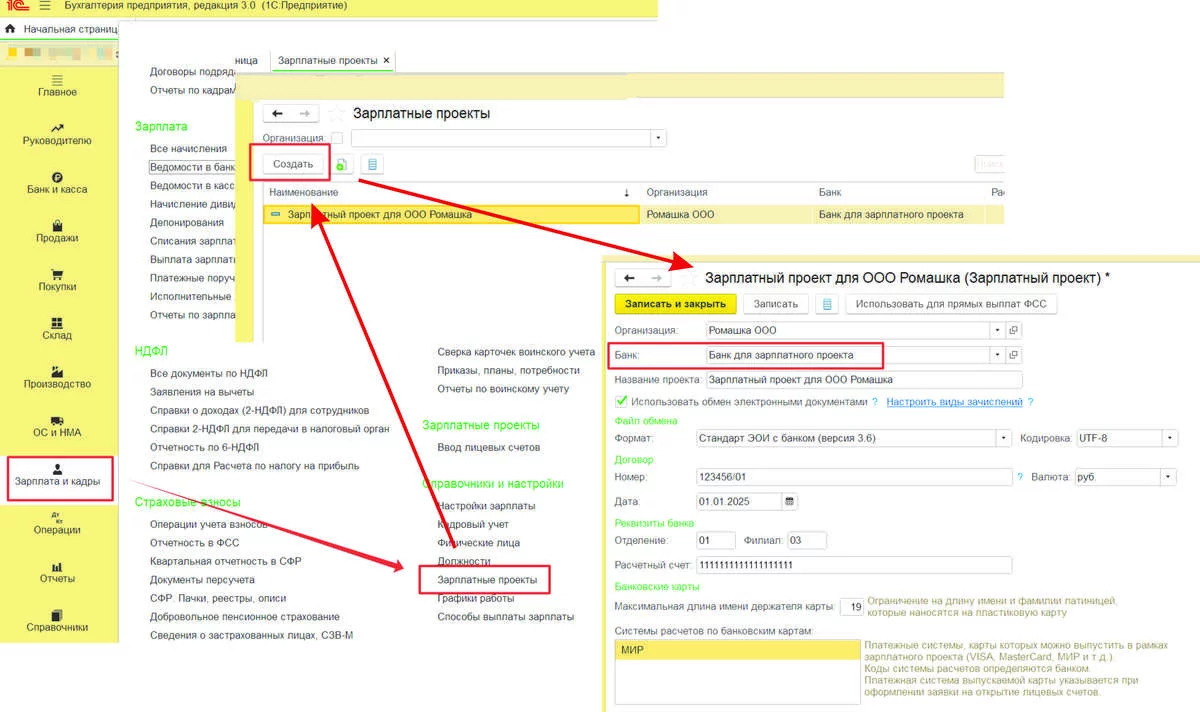Click Максимальная длина имени field 19
This screenshot has height=712, width=1200.
(x=852, y=607)
